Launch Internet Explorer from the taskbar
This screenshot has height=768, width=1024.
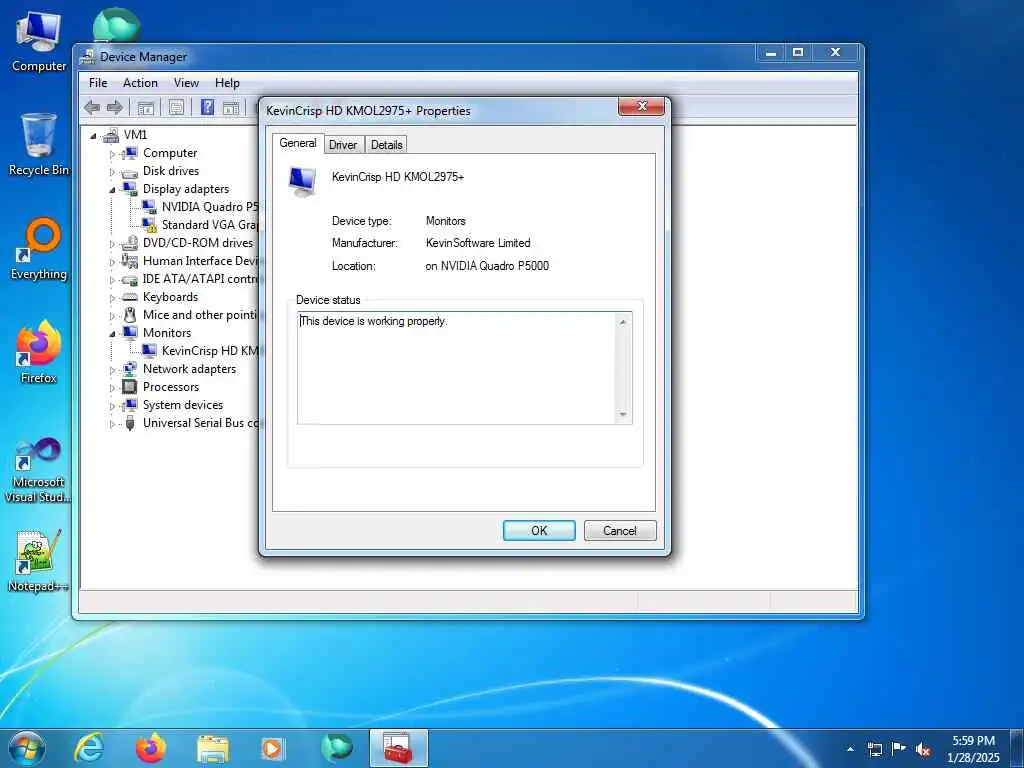(89, 748)
